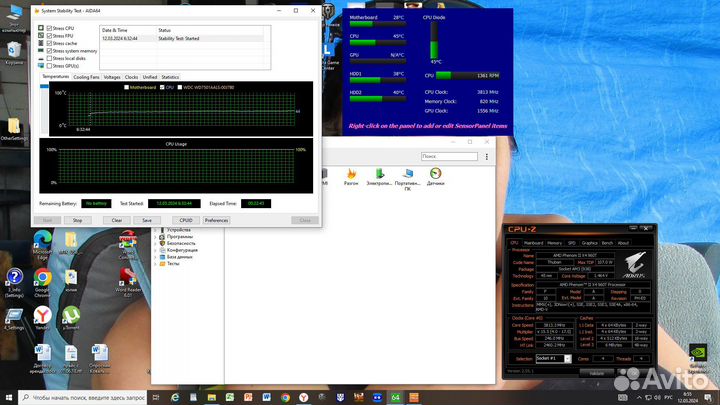Open Yandex browser desktop shortcut
This screenshot has height=405, width=720.
[x=42, y=318]
